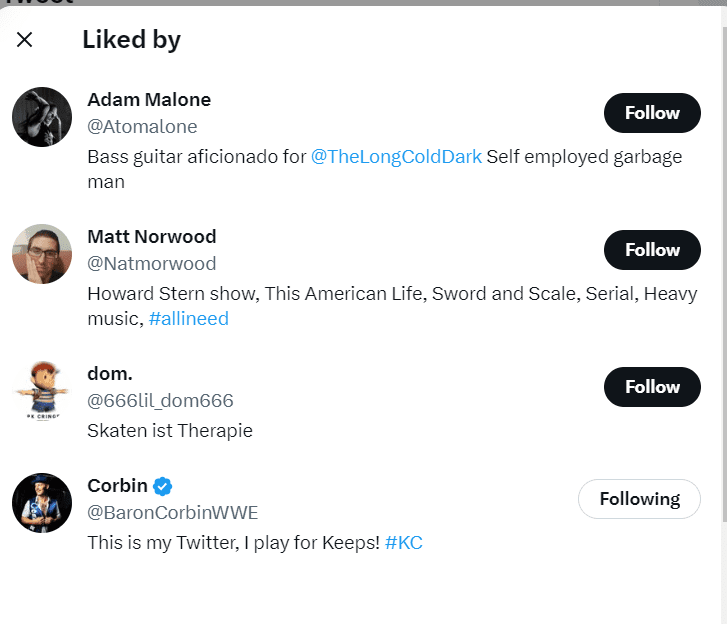
Task: Click dom.'s profile avatar
Action: [x=42, y=391]
